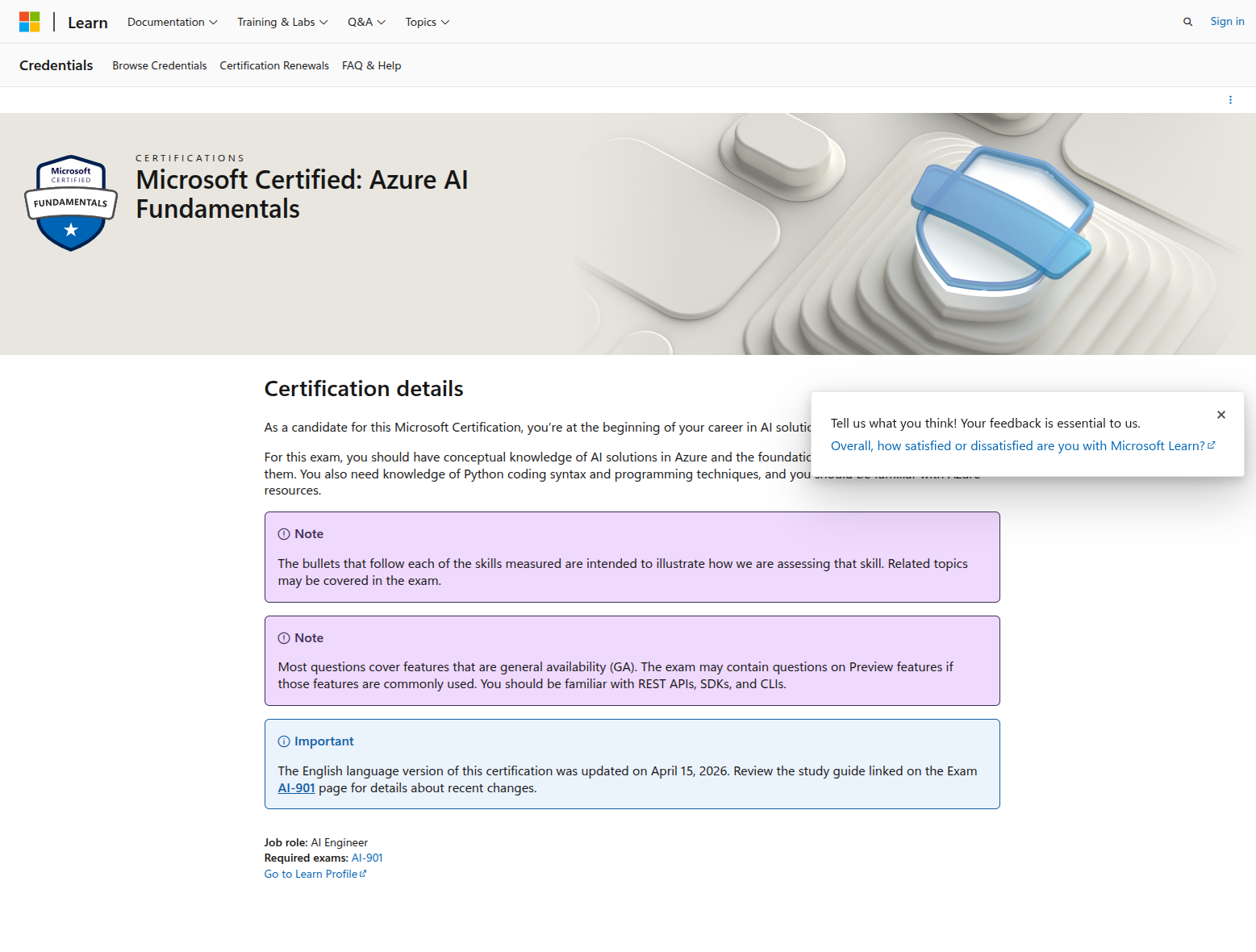Go to Learn Profile
The height and width of the screenshot is (952, 1256).
pyautogui.click(x=315, y=875)
